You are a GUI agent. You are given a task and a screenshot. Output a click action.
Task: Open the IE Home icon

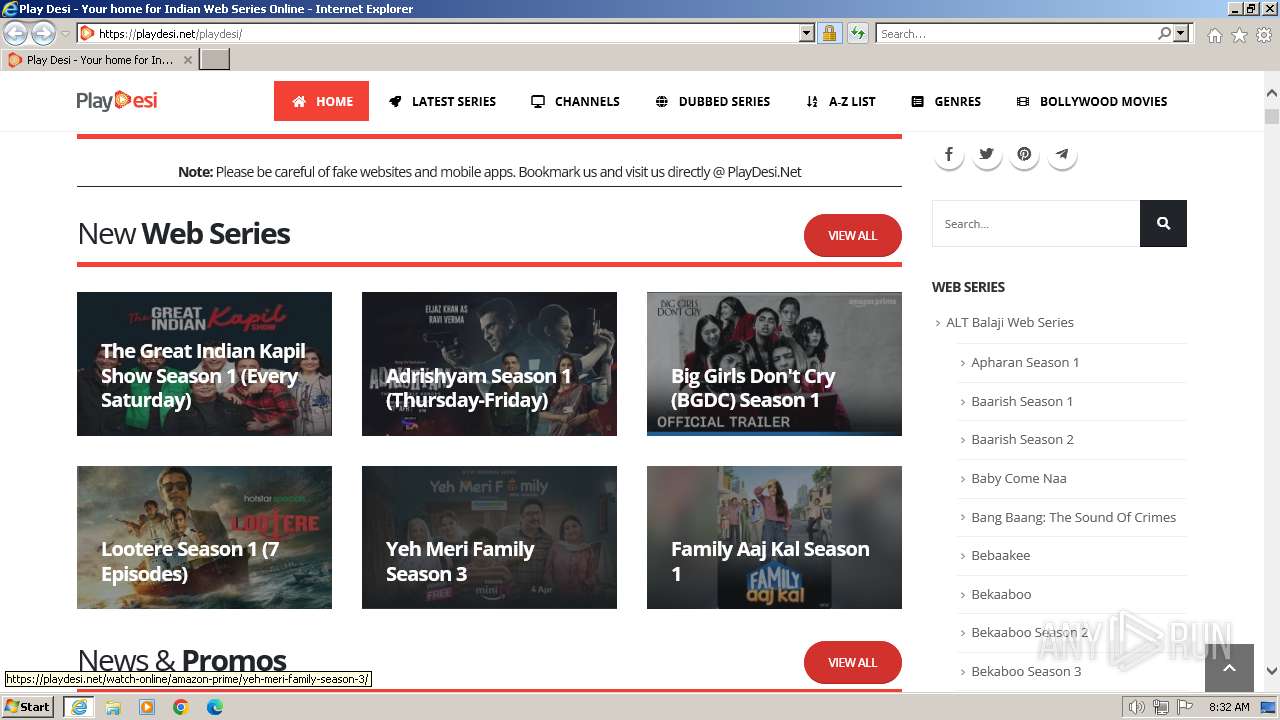click(x=1214, y=35)
